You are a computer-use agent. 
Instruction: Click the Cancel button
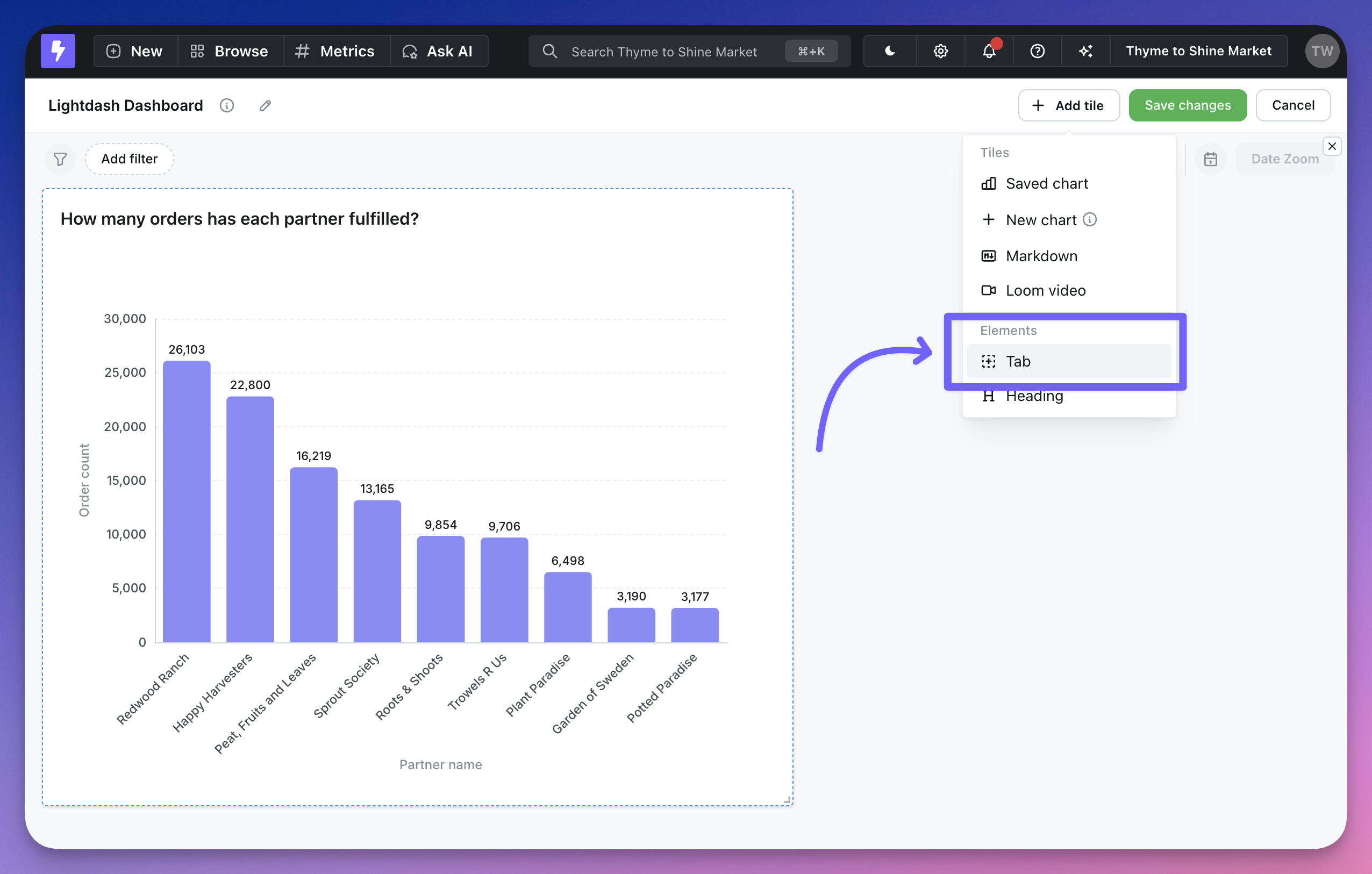1293,105
